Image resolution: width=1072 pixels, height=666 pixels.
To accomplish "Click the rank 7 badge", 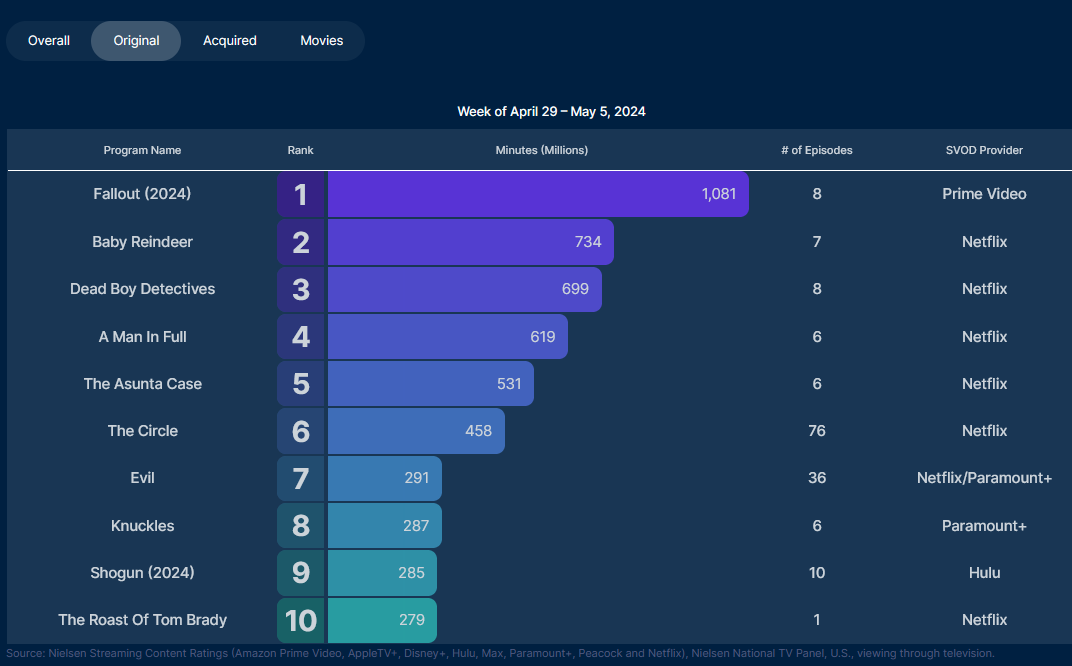I will pyautogui.click(x=301, y=478).
